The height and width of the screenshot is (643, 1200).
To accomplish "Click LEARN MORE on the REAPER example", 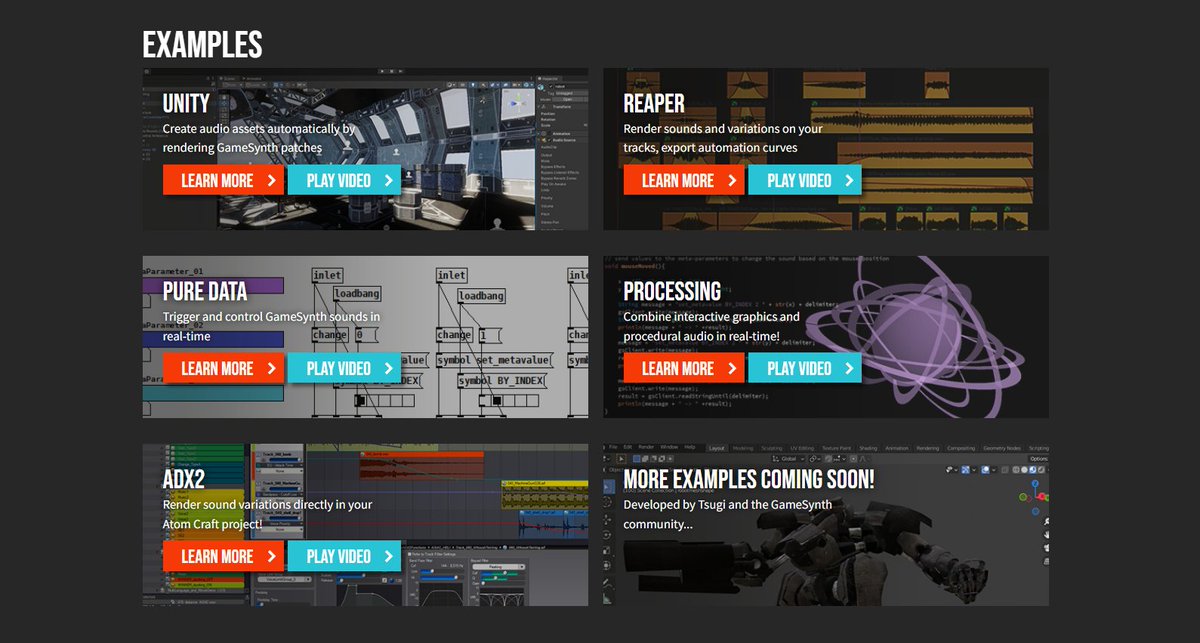I will coord(684,180).
